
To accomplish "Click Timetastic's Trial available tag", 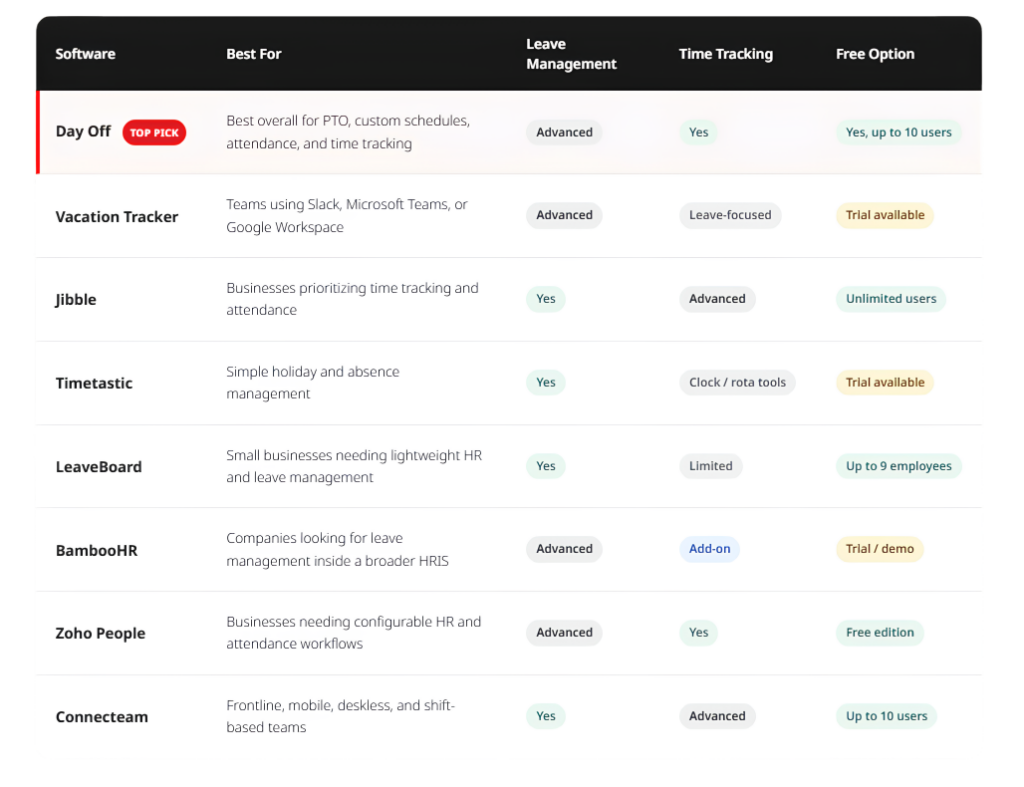I will pos(885,382).
